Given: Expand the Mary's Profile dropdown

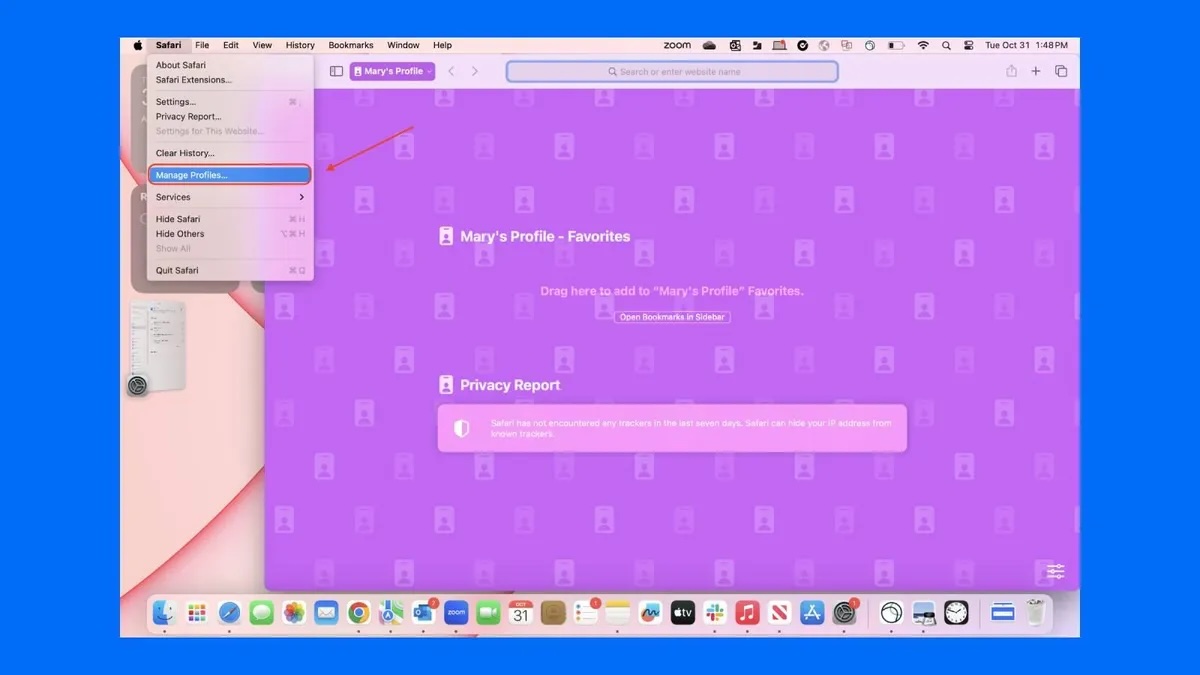Looking at the screenshot, I should coord(392,71).
